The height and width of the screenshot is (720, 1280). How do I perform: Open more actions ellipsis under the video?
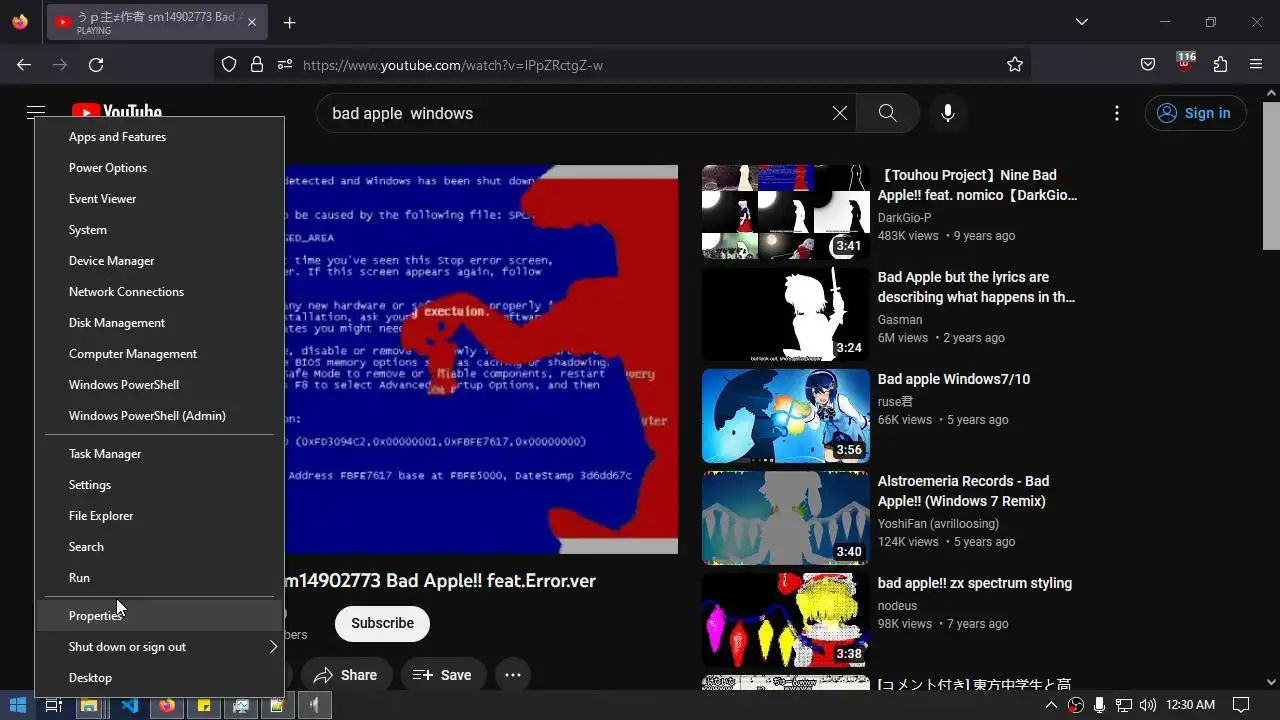[x=513, y=675]
